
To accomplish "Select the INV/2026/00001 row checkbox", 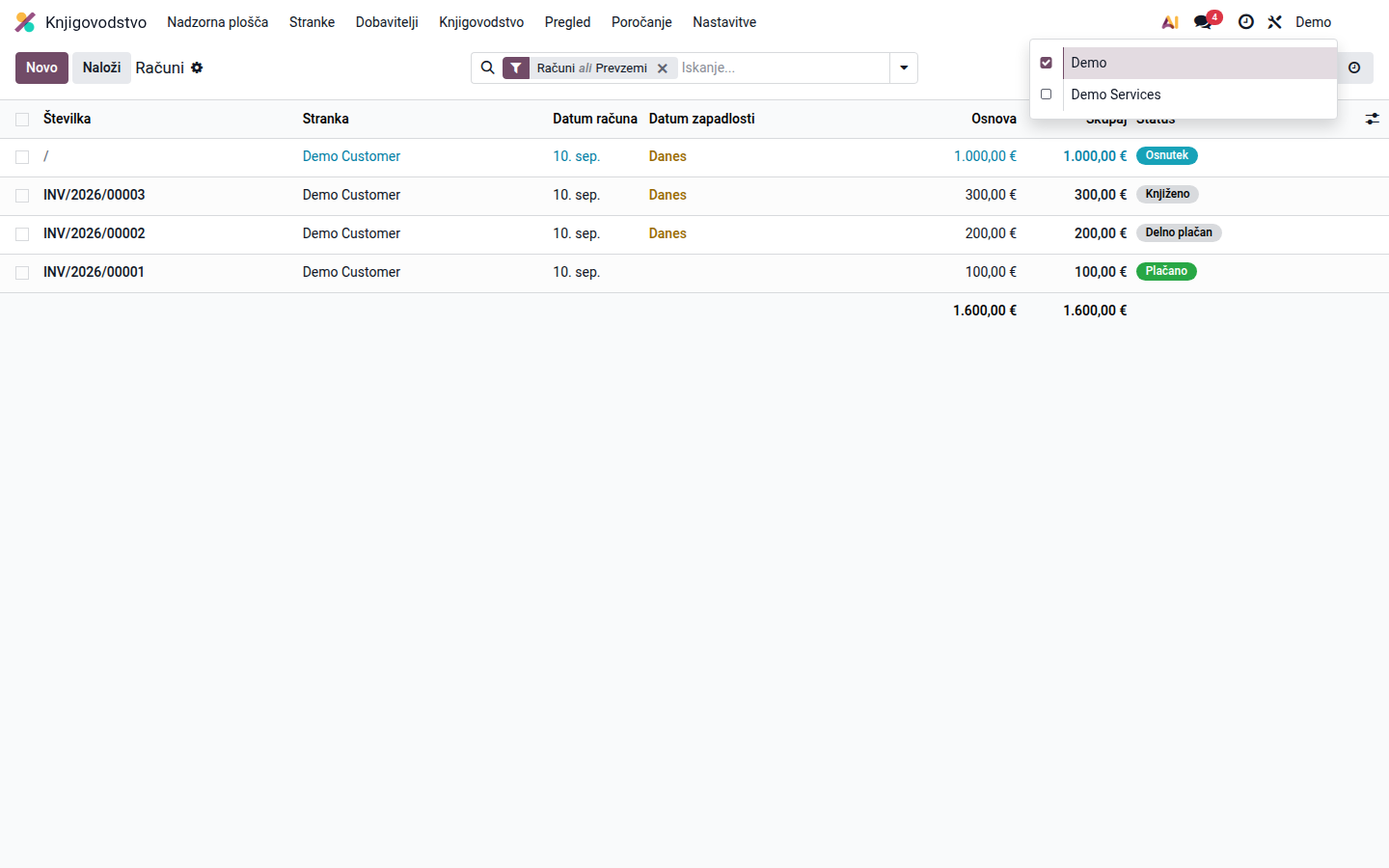I will tap(22, 273).
